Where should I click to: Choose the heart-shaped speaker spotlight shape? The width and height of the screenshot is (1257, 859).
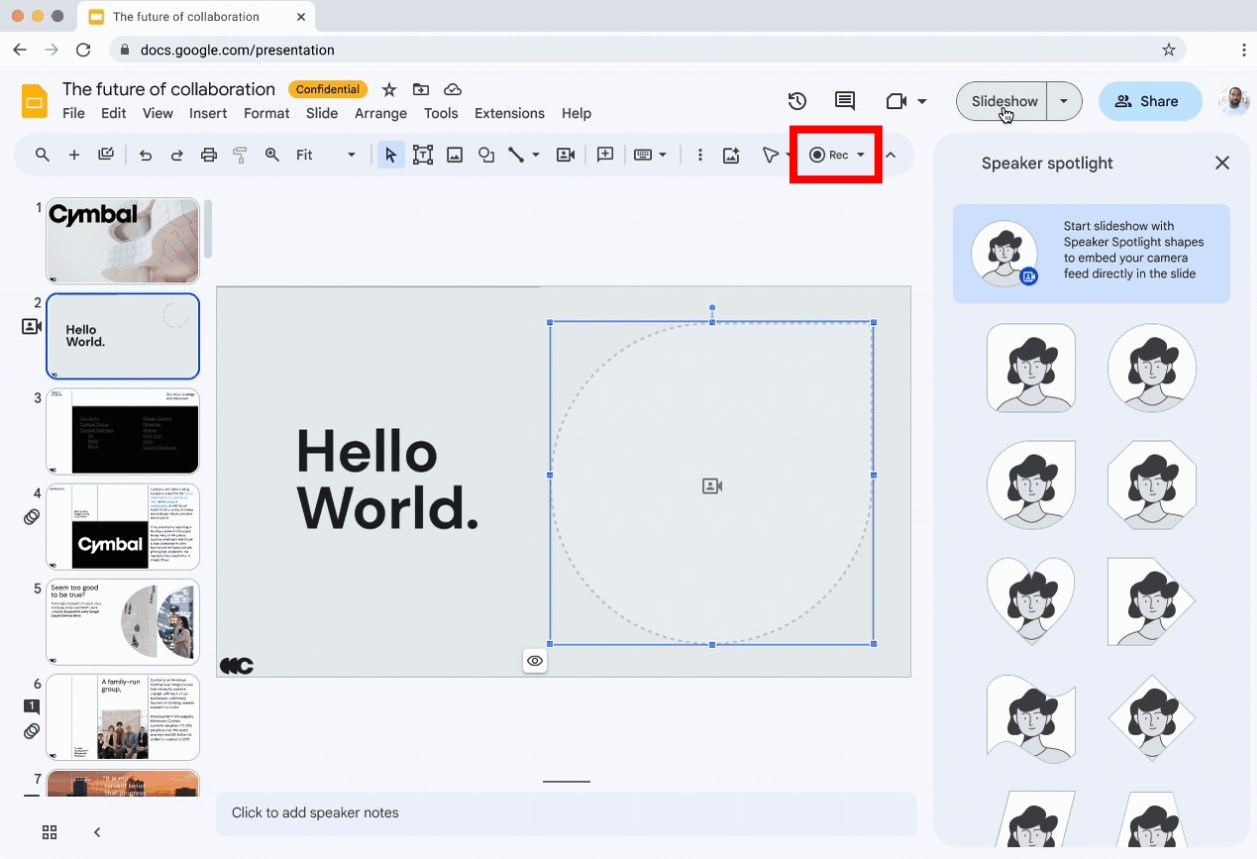(x=1031, y=600)
